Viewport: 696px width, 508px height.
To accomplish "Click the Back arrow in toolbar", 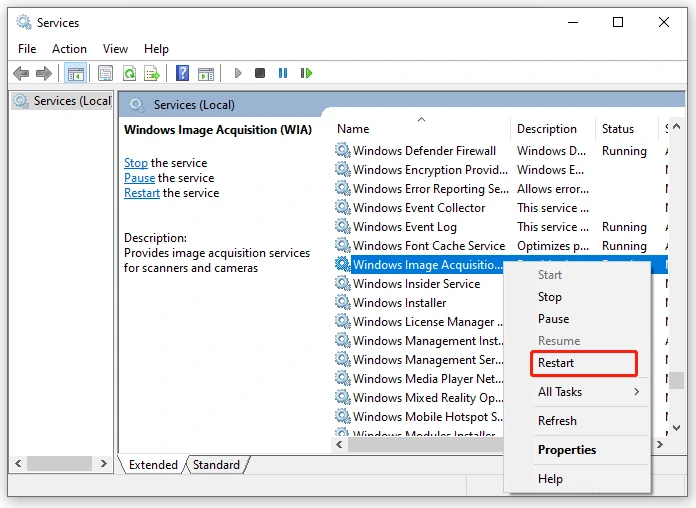I will 20,73.
